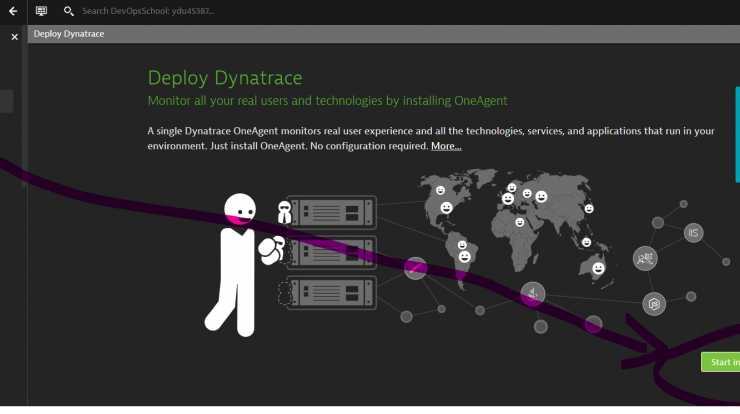The height and width of the screenshot is (414, 740).
Task: Open the dashboards monitor icon in top bar
Action: (x=42, y=11)
